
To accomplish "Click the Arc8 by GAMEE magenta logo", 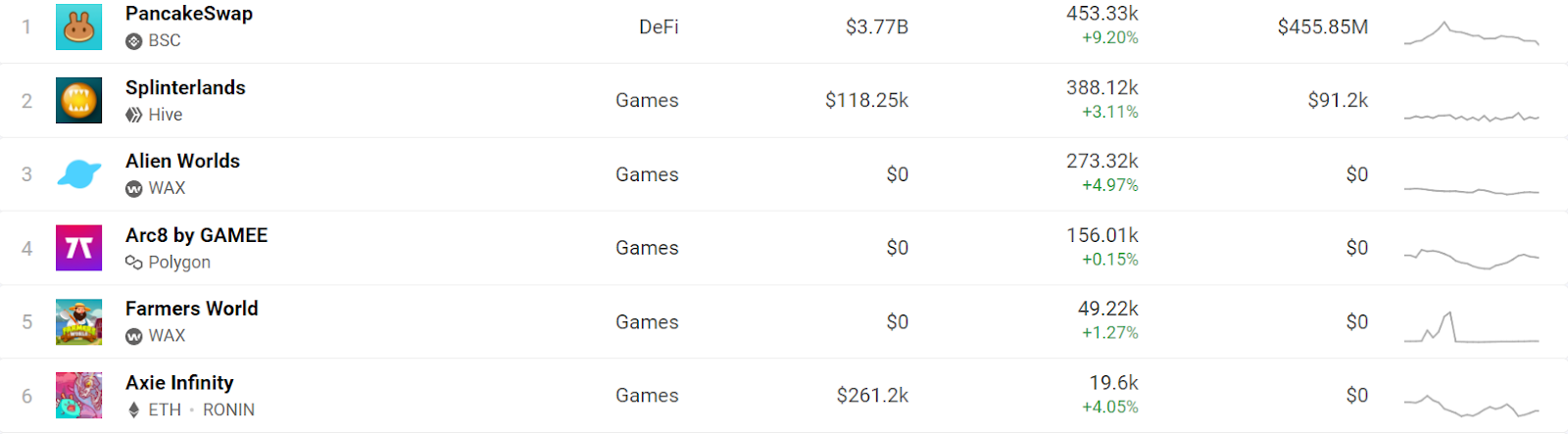I will point(78,248).
